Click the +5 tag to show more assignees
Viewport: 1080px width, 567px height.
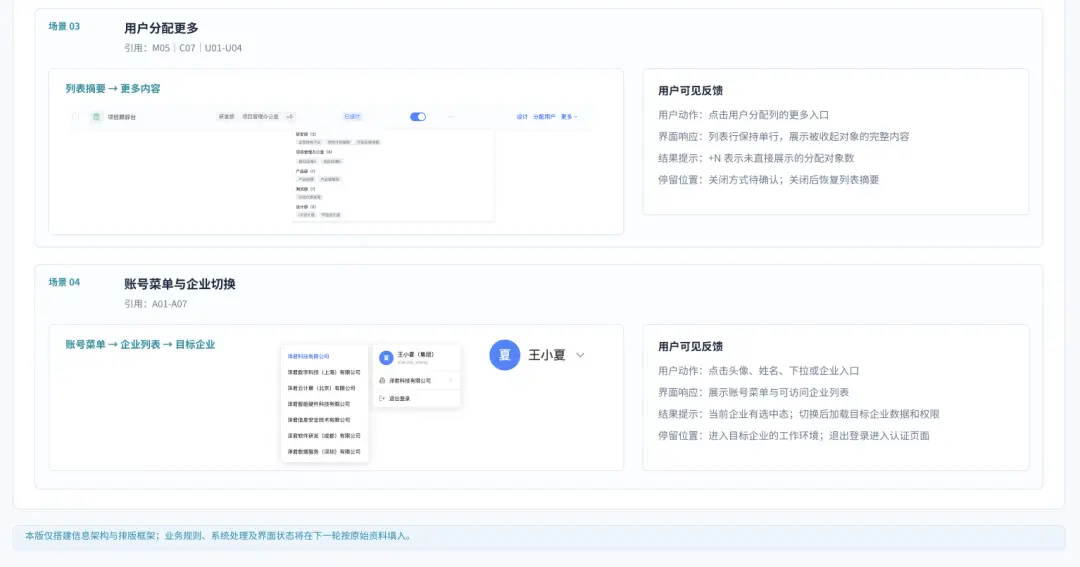[290, 117]
